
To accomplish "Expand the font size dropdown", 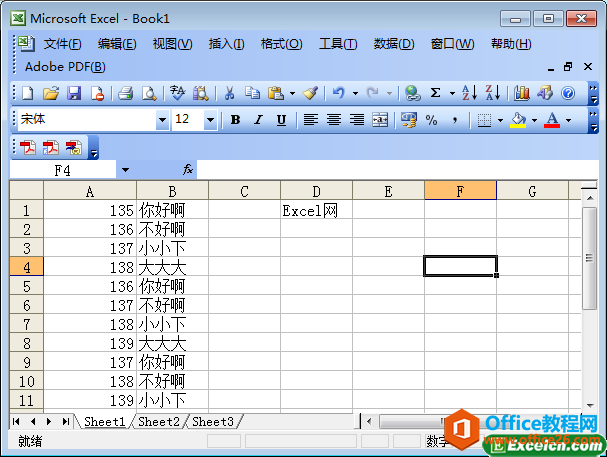I will pyautogui.click(x=210, y=120).
